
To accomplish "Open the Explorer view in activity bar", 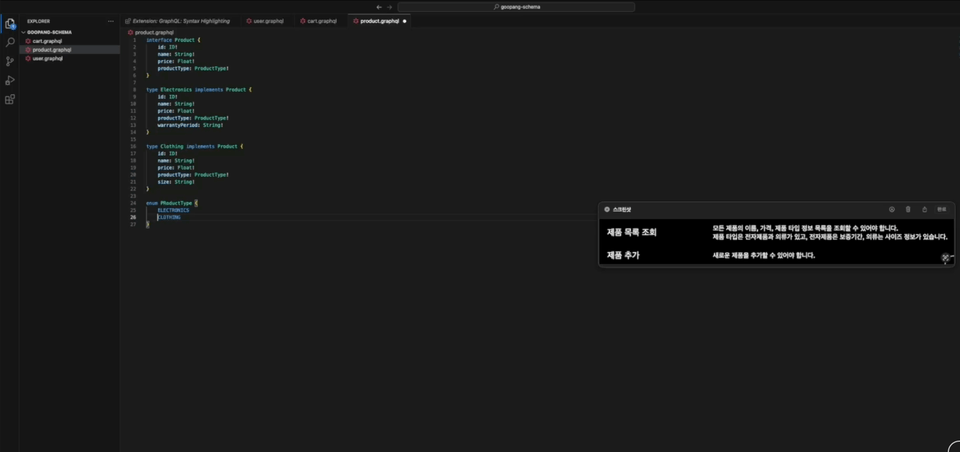I will (x=9, y=24).
